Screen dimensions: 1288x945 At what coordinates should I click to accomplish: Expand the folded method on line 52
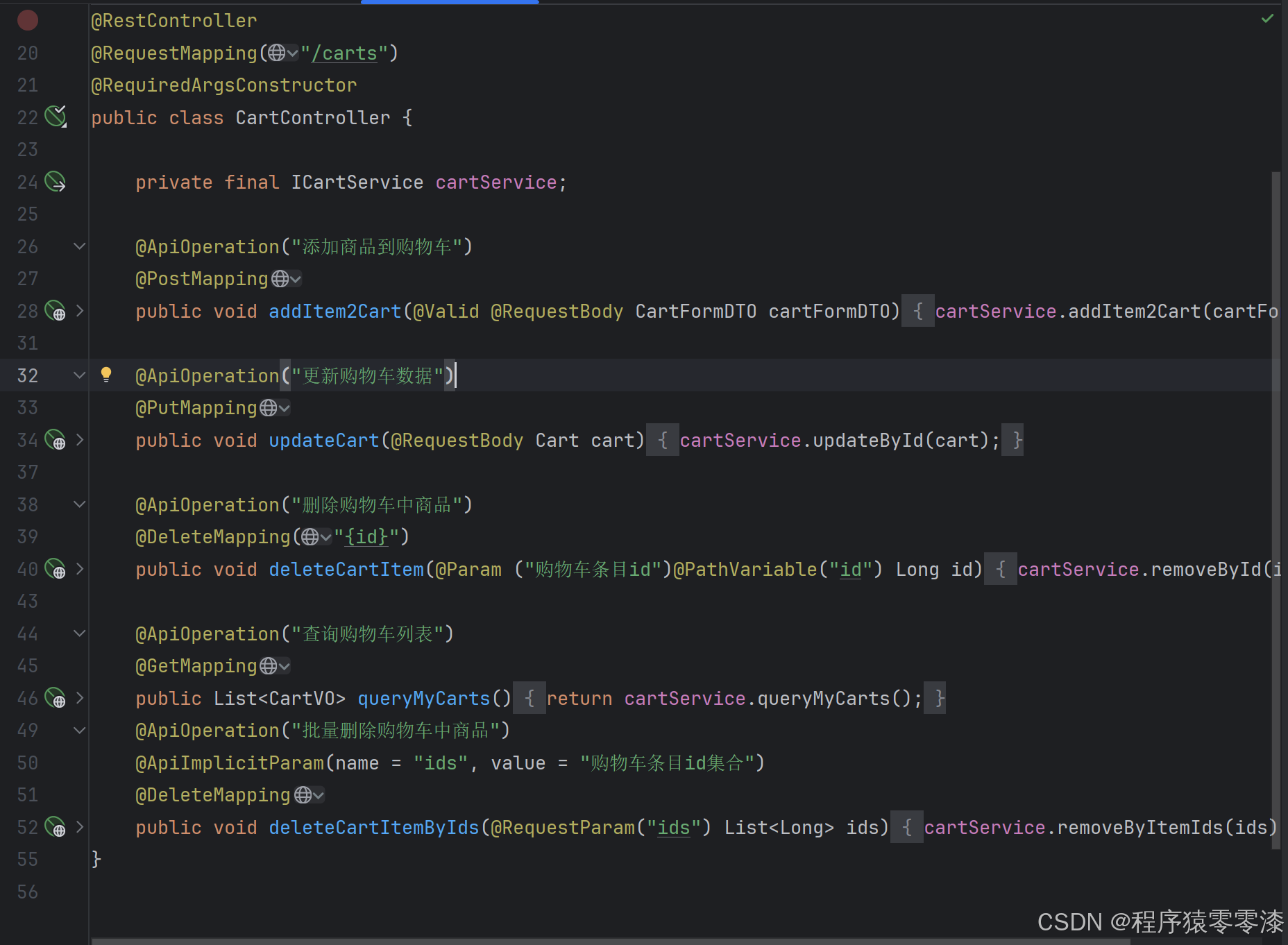click(x=80, y=827)
